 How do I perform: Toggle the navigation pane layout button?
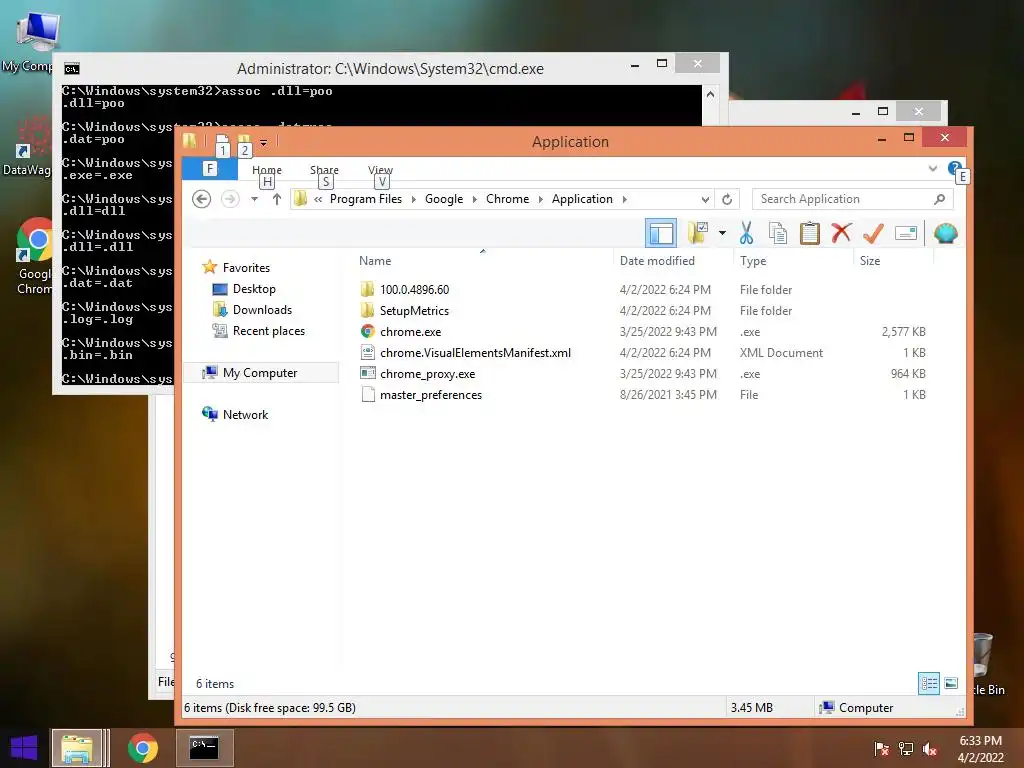click(x=661, y=233)
